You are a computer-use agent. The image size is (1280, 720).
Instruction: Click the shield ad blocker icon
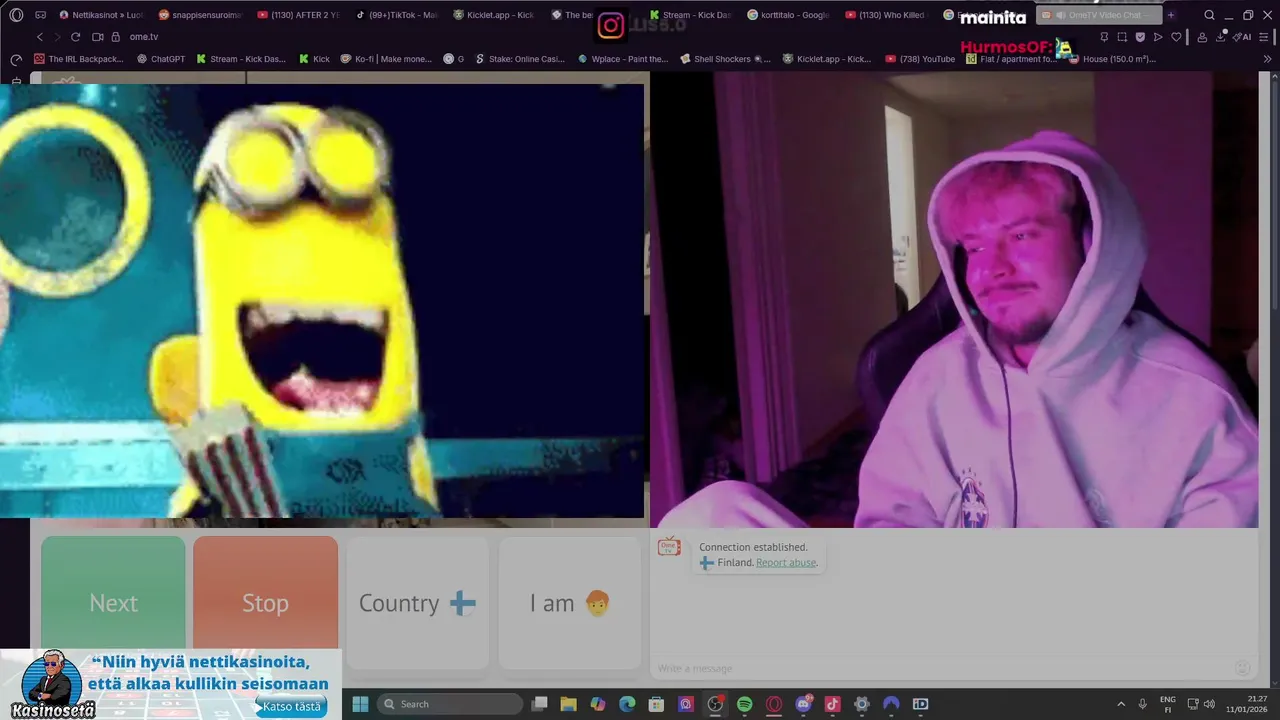pyautogui.click(x=1140, y=37)
